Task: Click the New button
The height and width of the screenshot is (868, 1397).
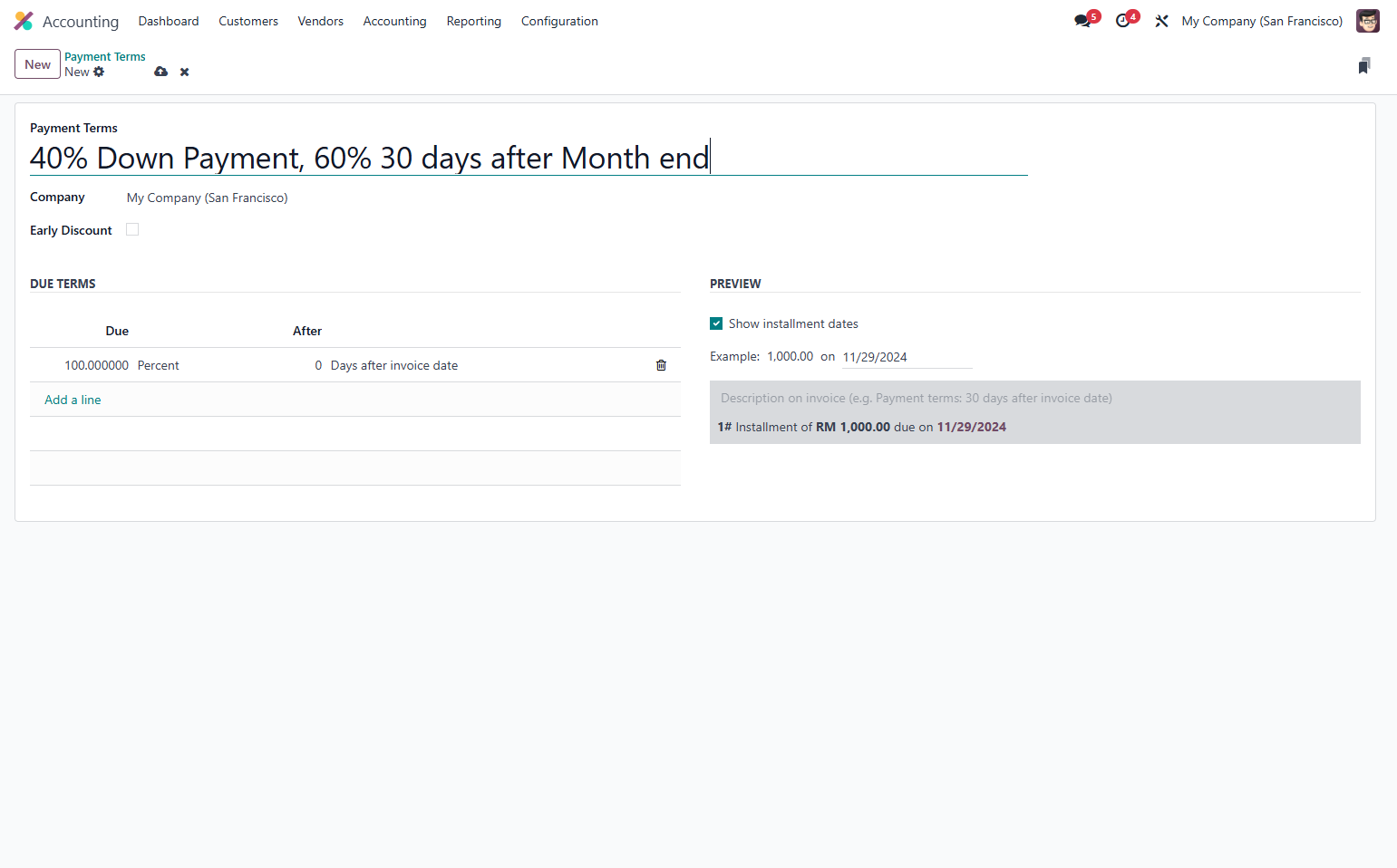Action: (37, 64)
